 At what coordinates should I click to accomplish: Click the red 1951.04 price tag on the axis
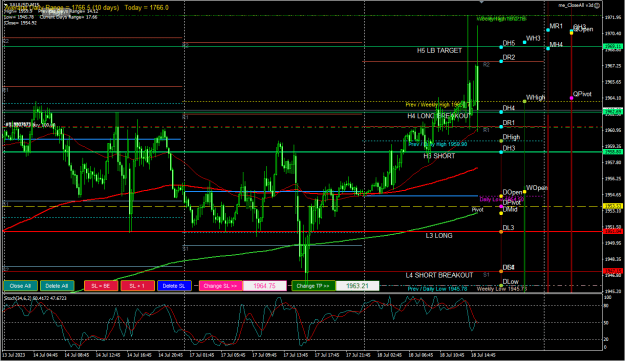pos(613,231)
